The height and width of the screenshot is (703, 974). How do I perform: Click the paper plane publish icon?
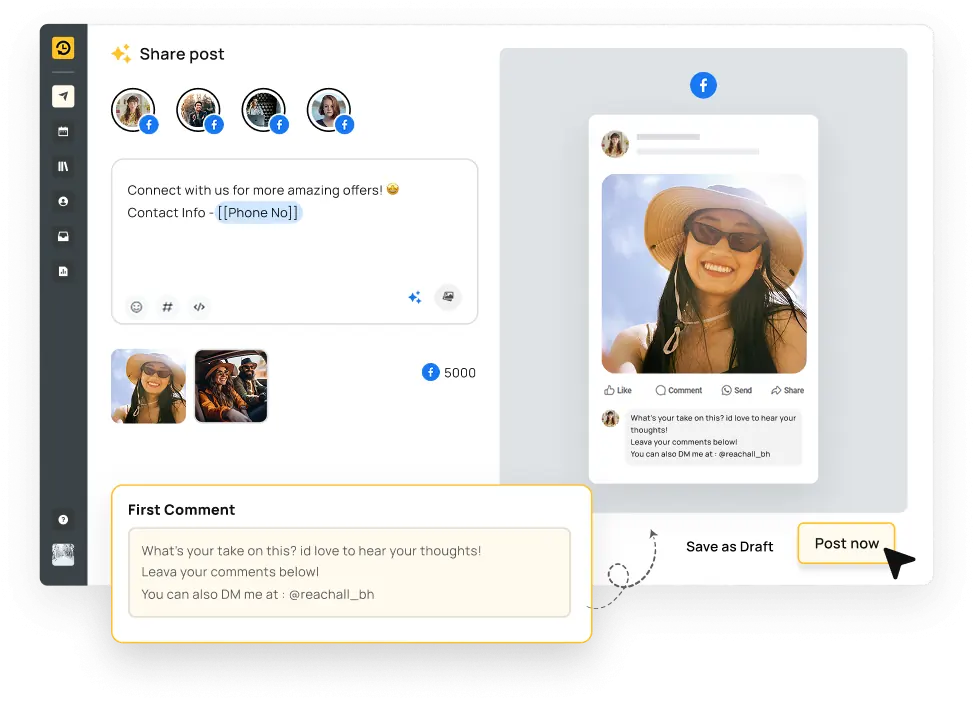[63, 96]
